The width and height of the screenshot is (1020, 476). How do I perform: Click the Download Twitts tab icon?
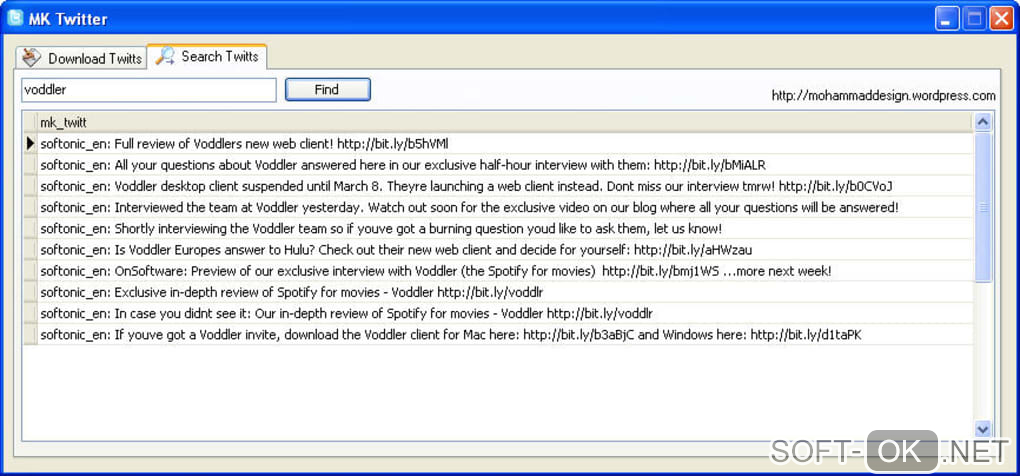tap(31, 58)
